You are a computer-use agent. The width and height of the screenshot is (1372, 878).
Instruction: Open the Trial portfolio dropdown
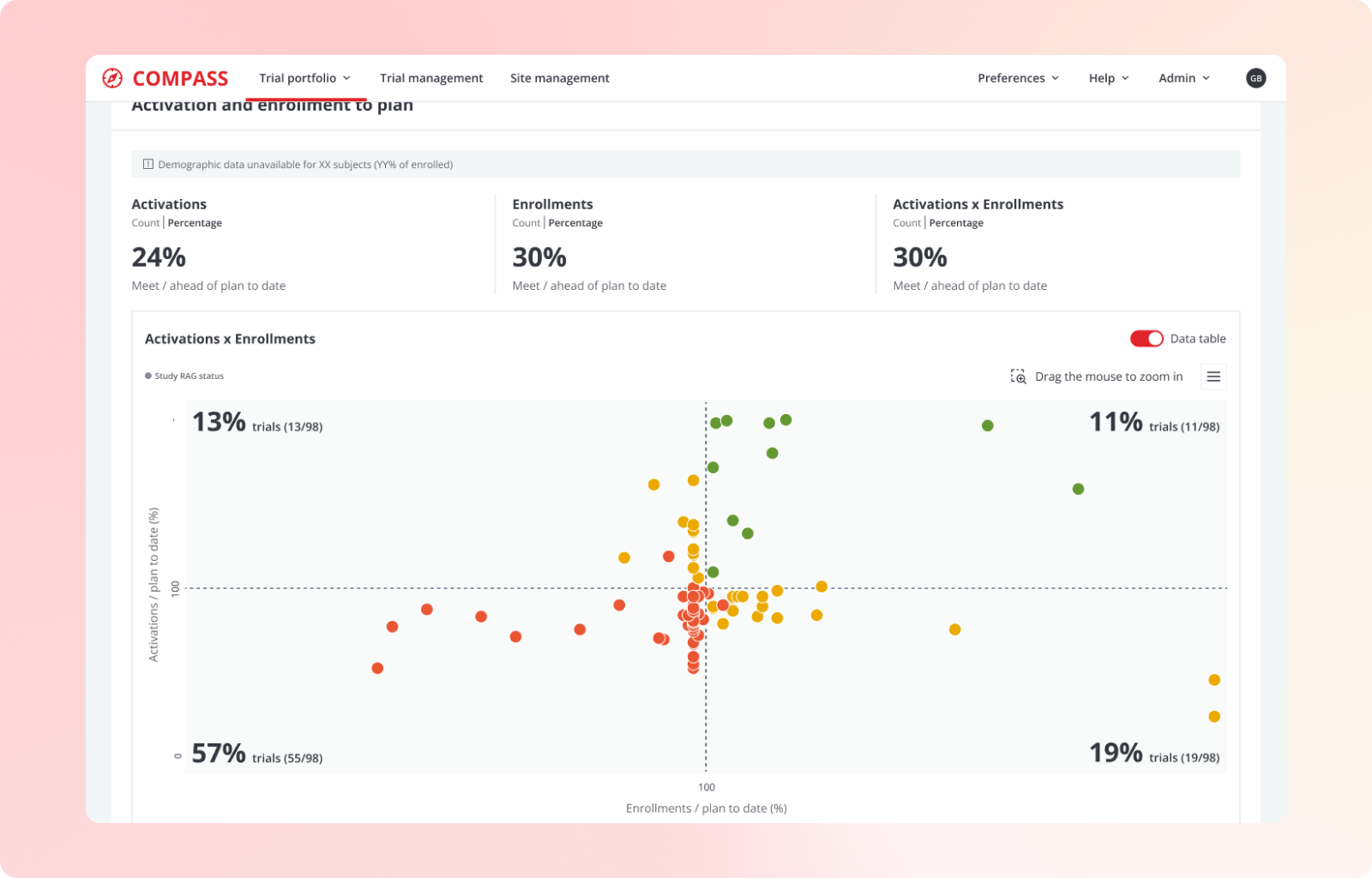pos(305,77)
